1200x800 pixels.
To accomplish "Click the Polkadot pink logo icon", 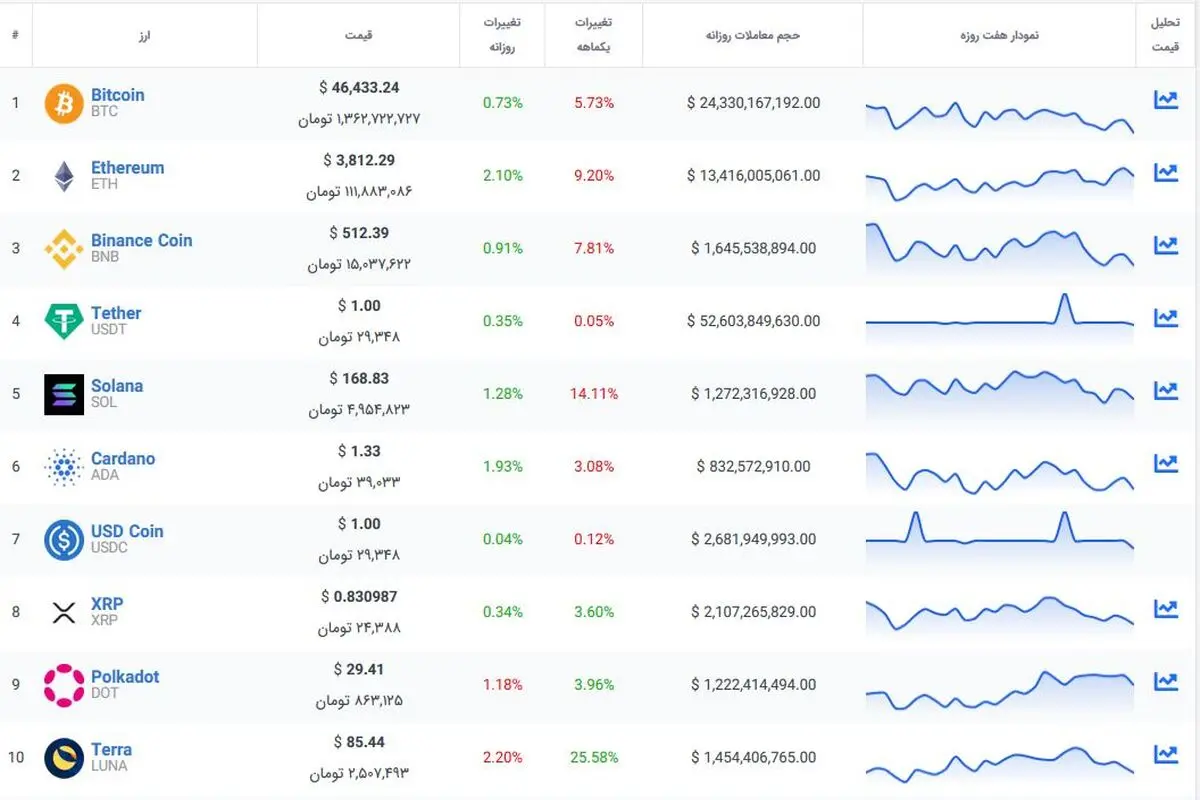I will [x=64, y=685].
